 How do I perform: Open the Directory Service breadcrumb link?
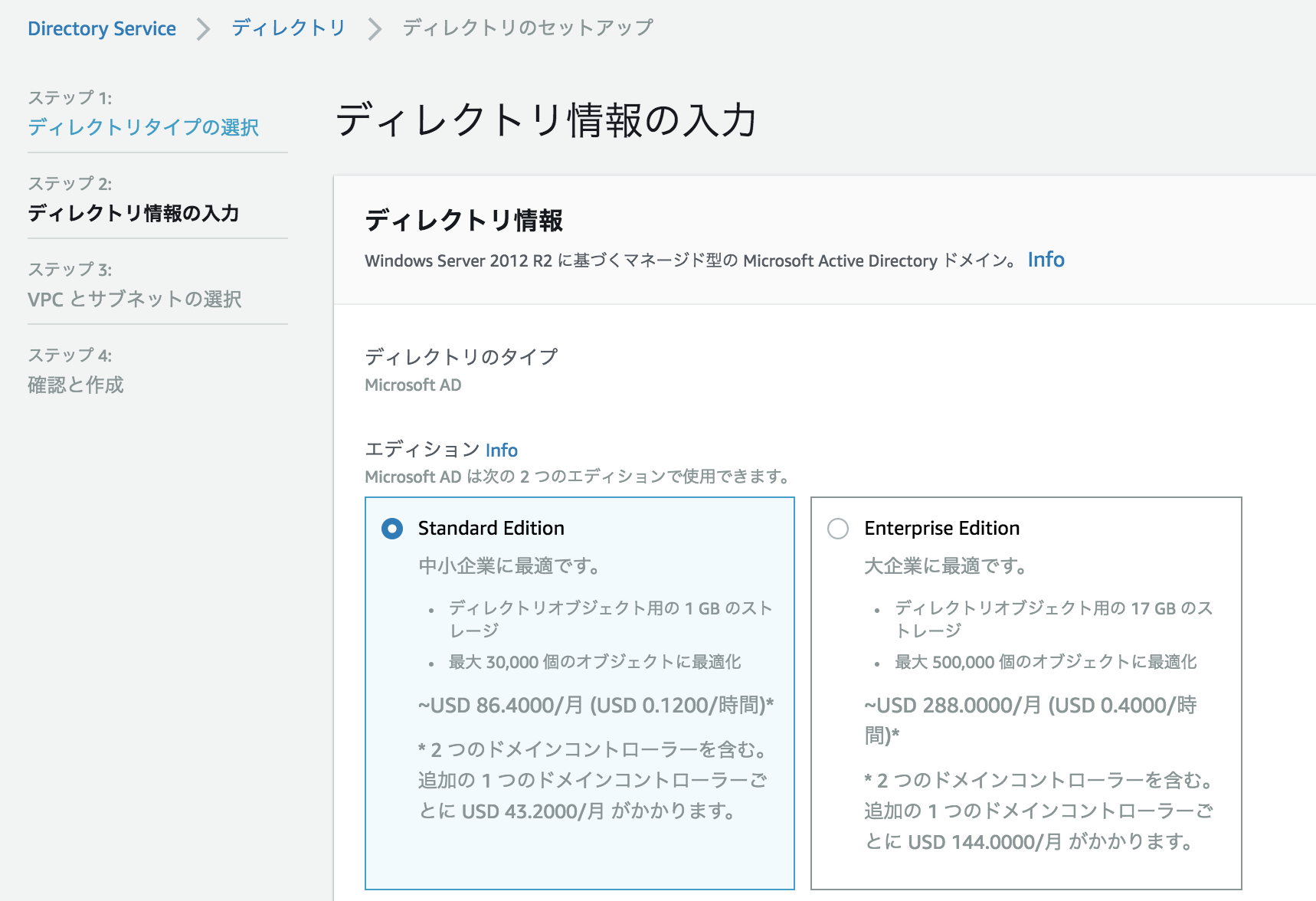click(102, 28)
